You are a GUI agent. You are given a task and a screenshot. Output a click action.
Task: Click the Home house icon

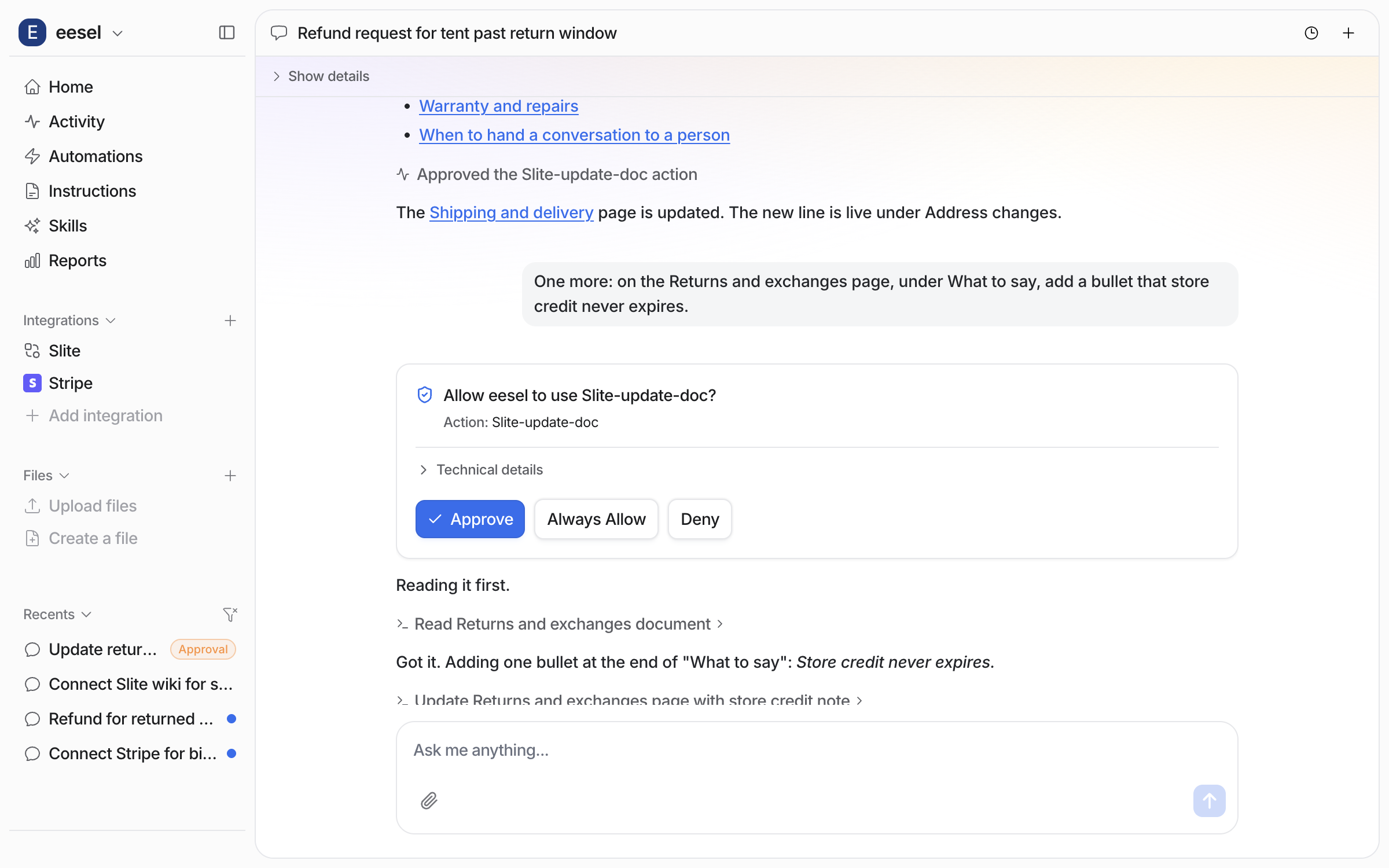click(x=32, y=87)
